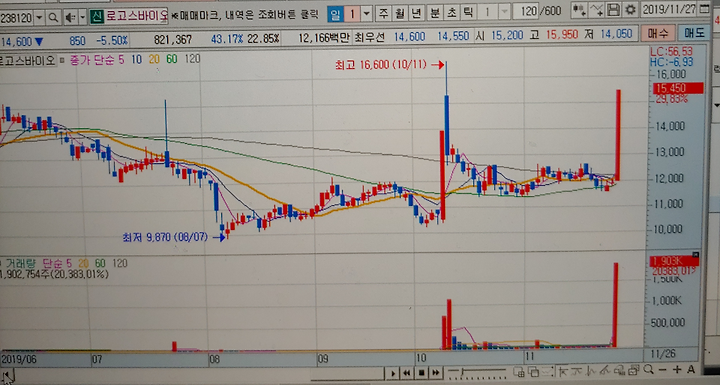Open the disabled tick count dropdown

[x=504, y=11]
